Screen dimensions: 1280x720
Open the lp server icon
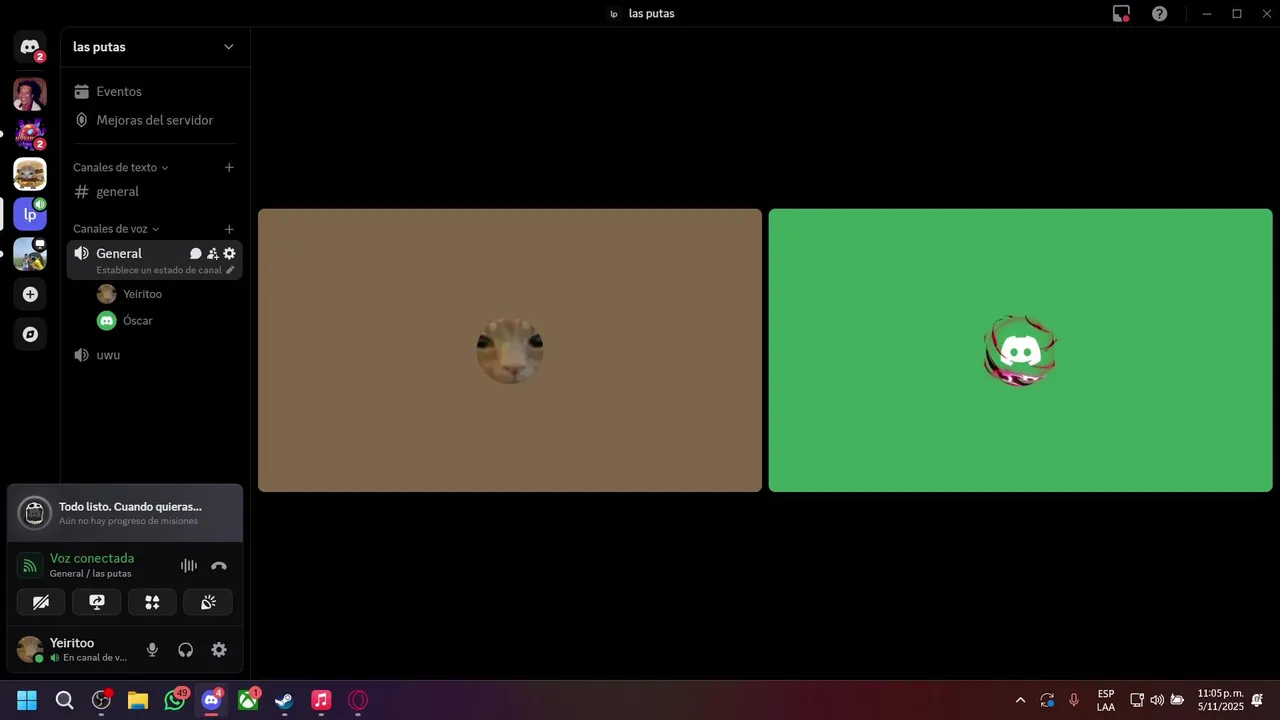click(x=30, y=214)
